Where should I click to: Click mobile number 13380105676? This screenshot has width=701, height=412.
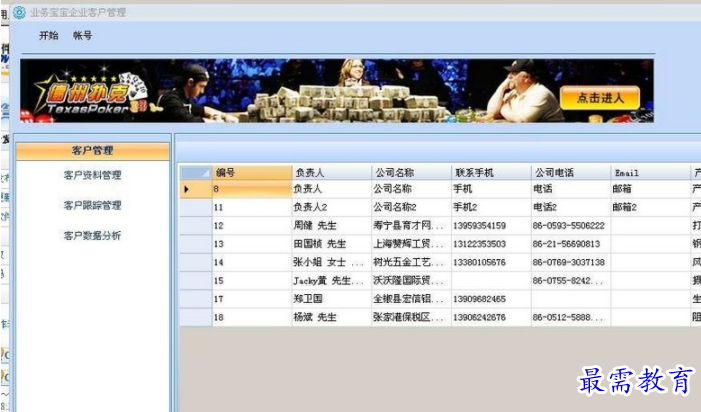tap(491, 262)
